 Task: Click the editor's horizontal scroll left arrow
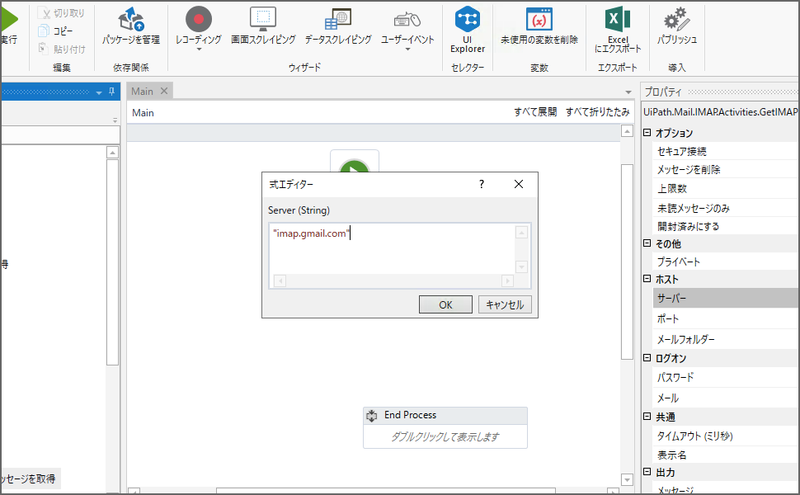[x=280, y=281]
